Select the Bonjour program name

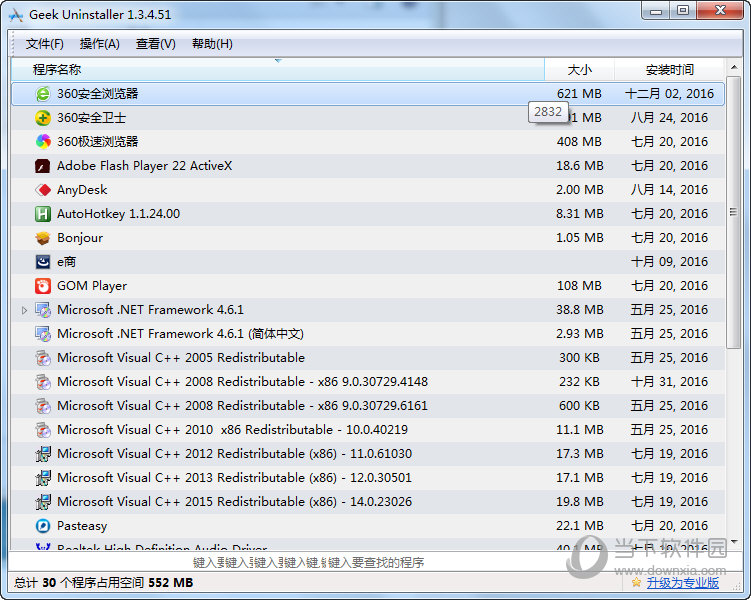(x=80, y=238)
